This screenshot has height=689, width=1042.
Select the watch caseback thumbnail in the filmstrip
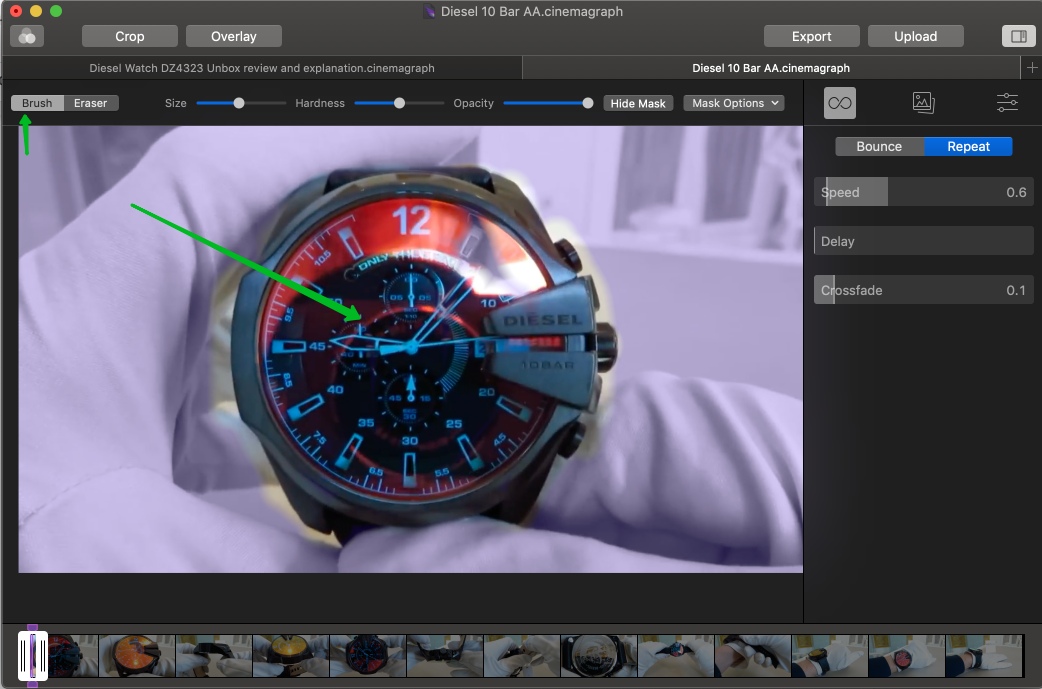599,656
